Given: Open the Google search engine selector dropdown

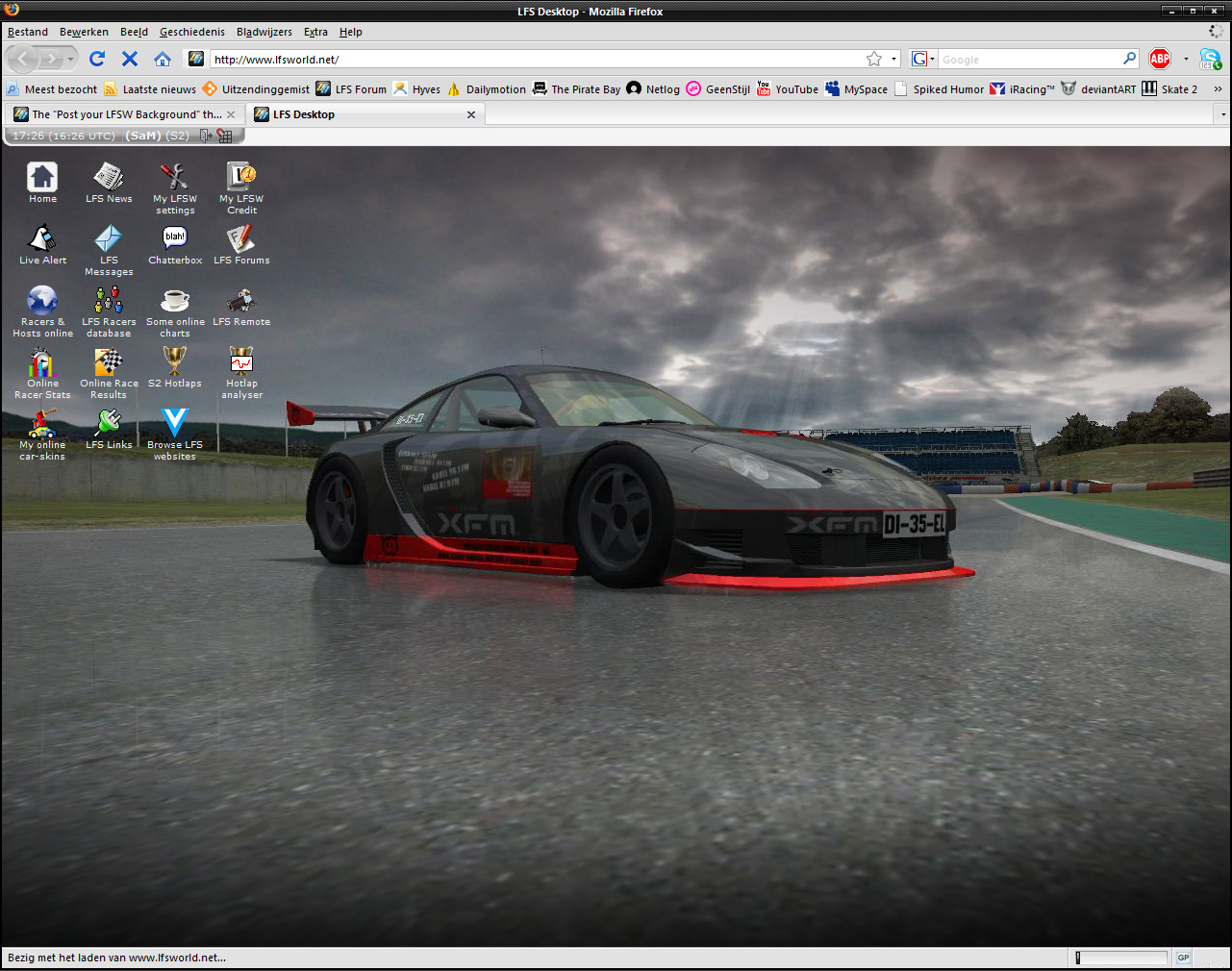Looking at the screenshot, I should [922, 59].
